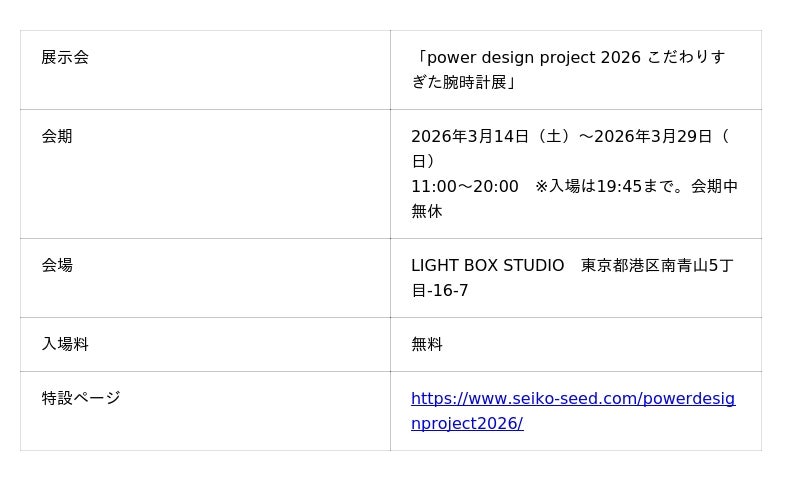Screen dimensions: 800x481
Task: Click the 会期 row label
Action: tap(57, 137)
